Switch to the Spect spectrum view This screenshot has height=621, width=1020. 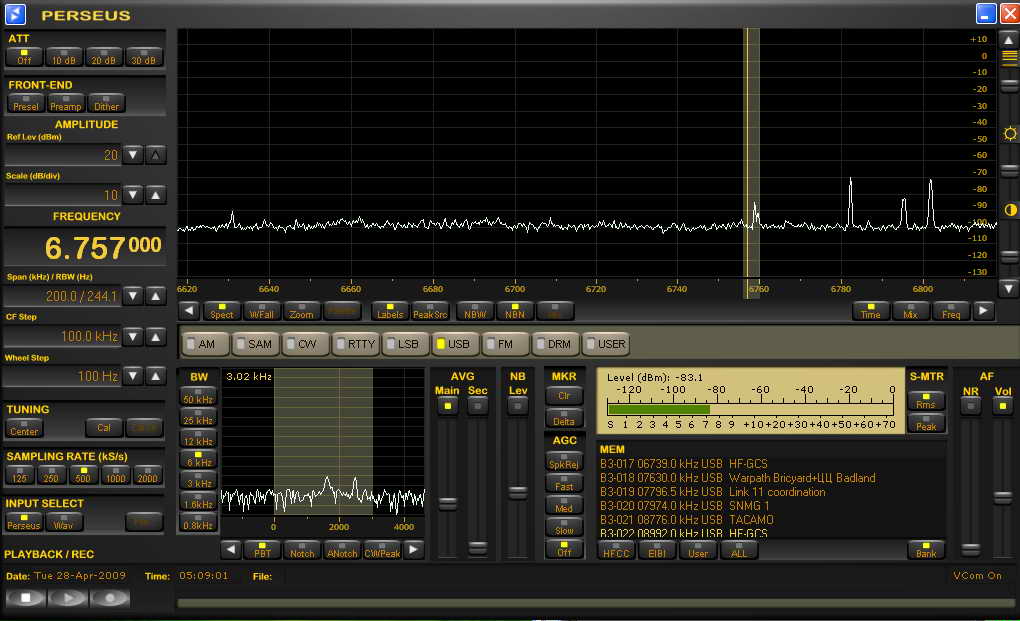click(x=221, y=311)
